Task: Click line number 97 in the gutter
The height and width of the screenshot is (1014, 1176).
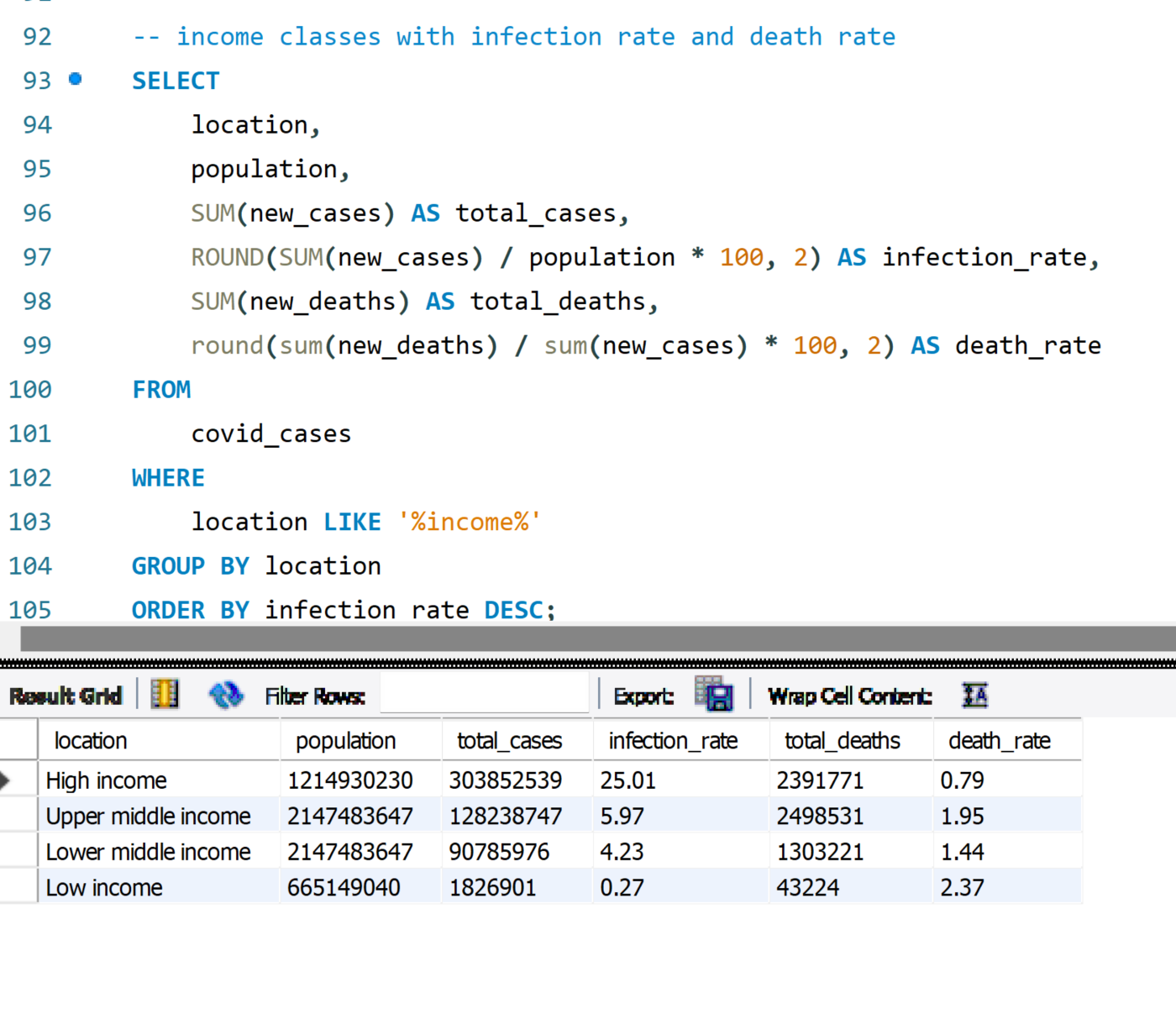Action: (37, 257)
